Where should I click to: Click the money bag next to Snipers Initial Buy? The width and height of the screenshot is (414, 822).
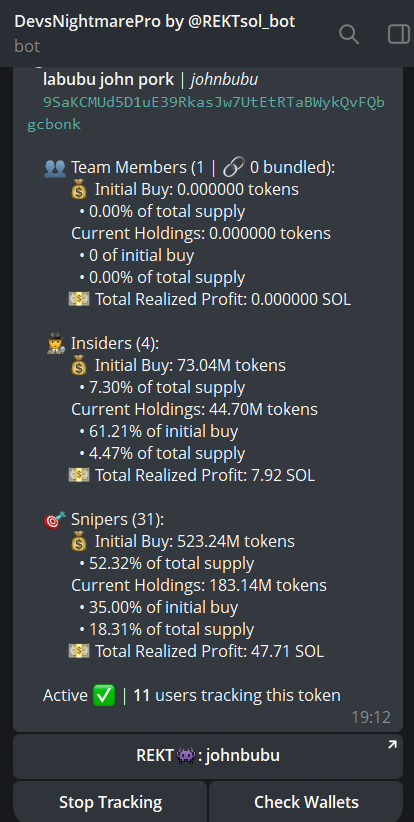click(x=78, y=542)
